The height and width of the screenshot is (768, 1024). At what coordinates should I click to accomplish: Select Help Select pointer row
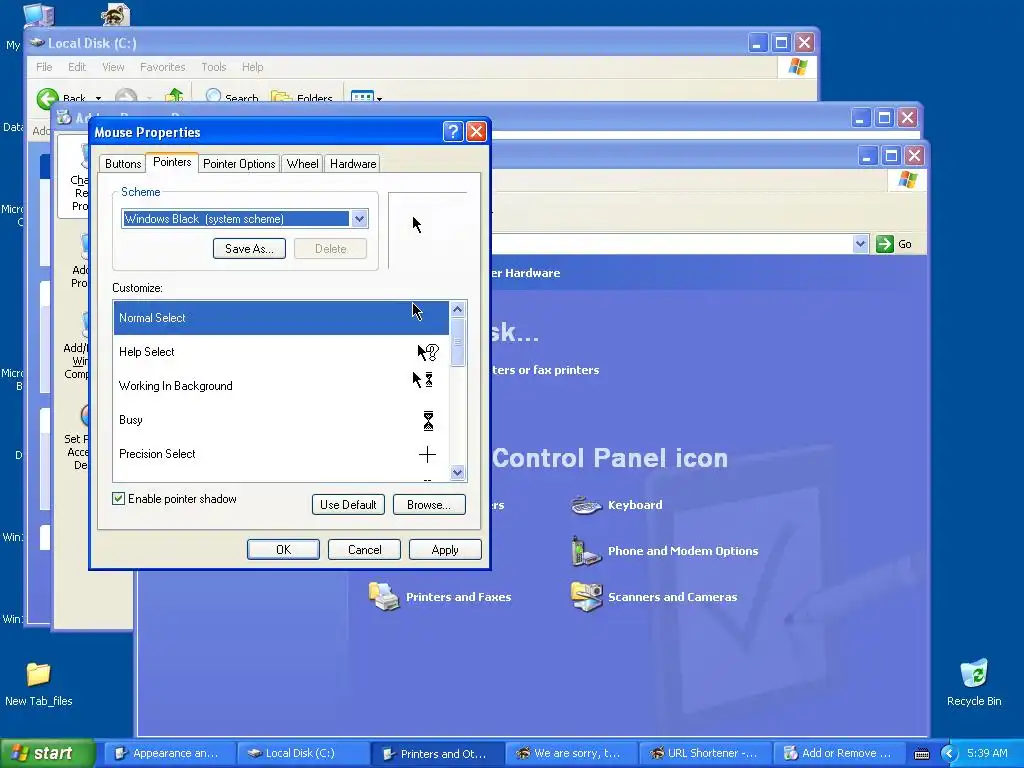coord(281,352)
